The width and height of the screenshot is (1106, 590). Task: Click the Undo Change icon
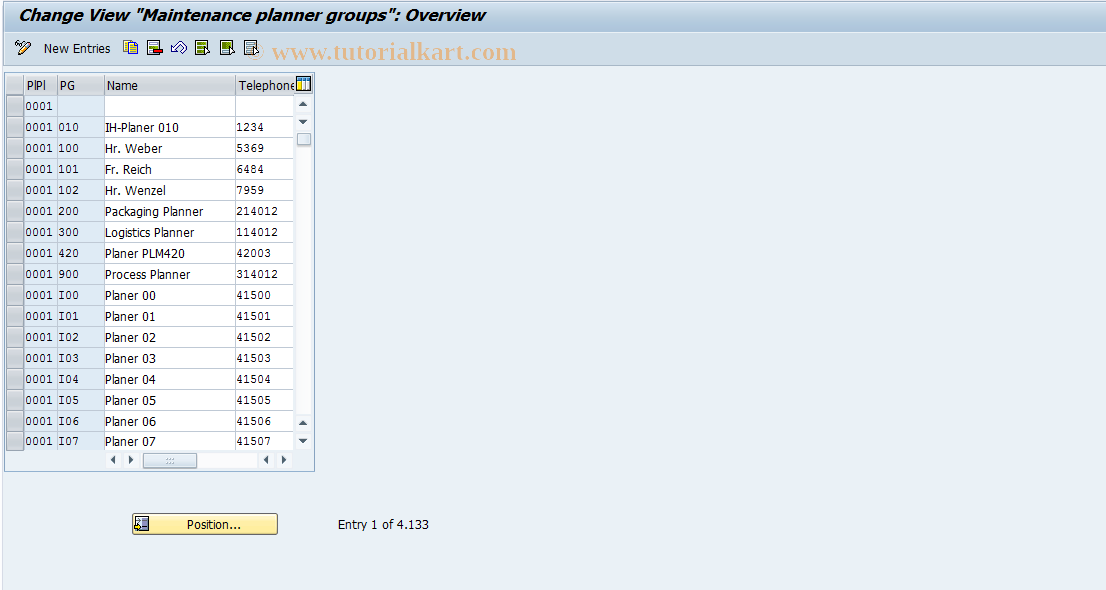pos(179,48)
